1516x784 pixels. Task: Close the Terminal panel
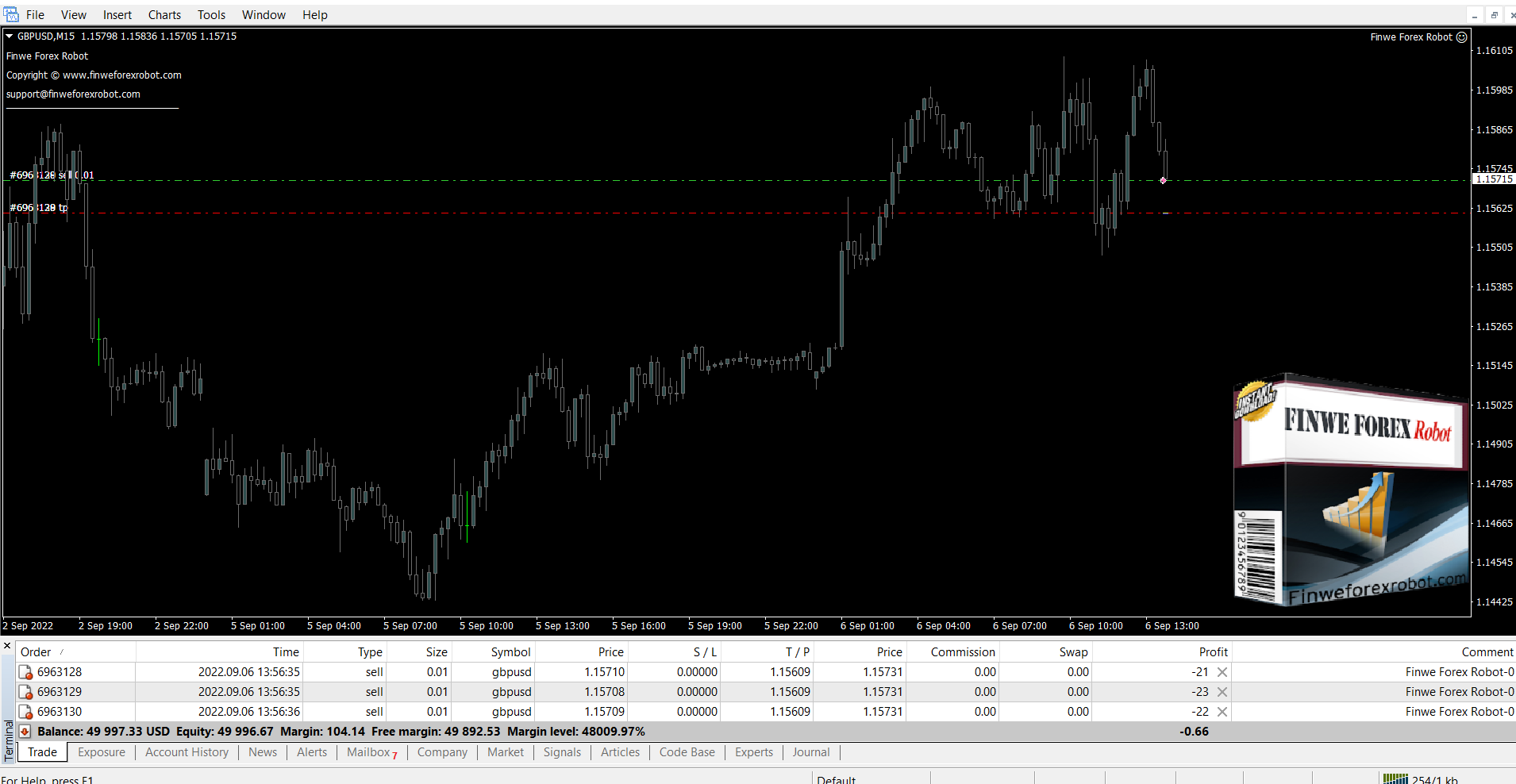pos(7,646)
